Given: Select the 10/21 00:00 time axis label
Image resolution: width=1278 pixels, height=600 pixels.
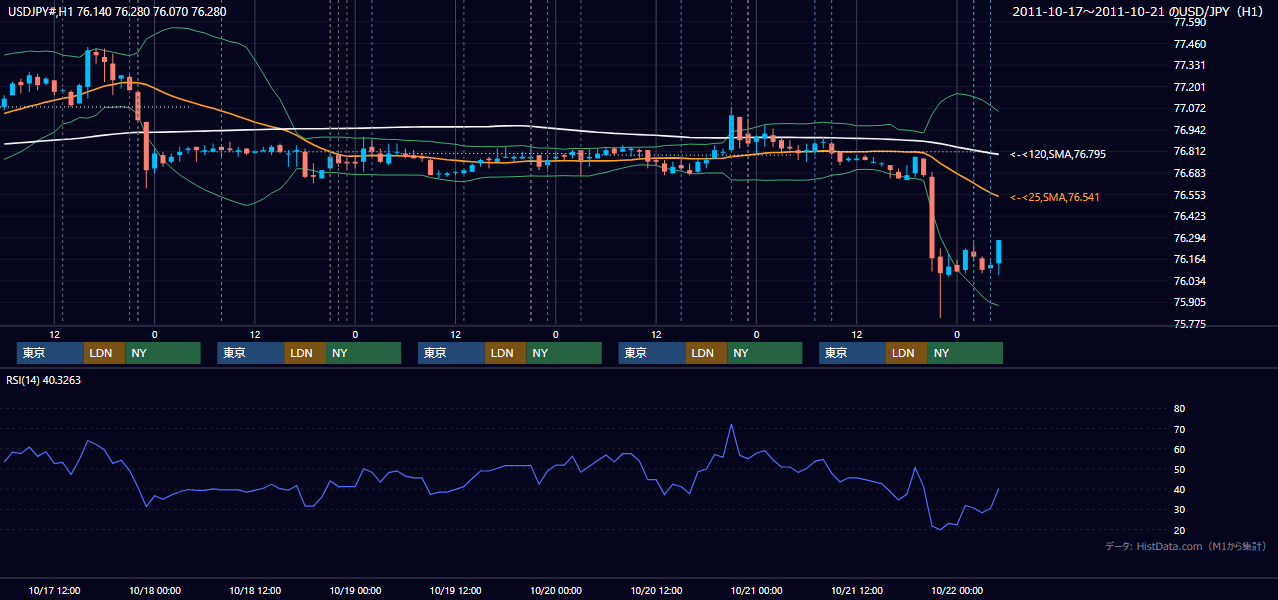Looking at the screenshot, I should click(756, 590).
